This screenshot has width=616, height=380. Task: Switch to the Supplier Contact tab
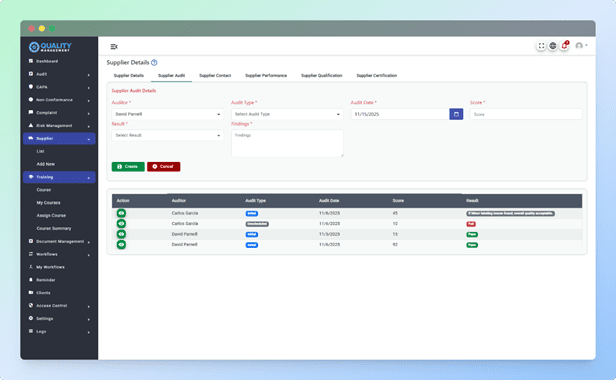tap(215, 75)
